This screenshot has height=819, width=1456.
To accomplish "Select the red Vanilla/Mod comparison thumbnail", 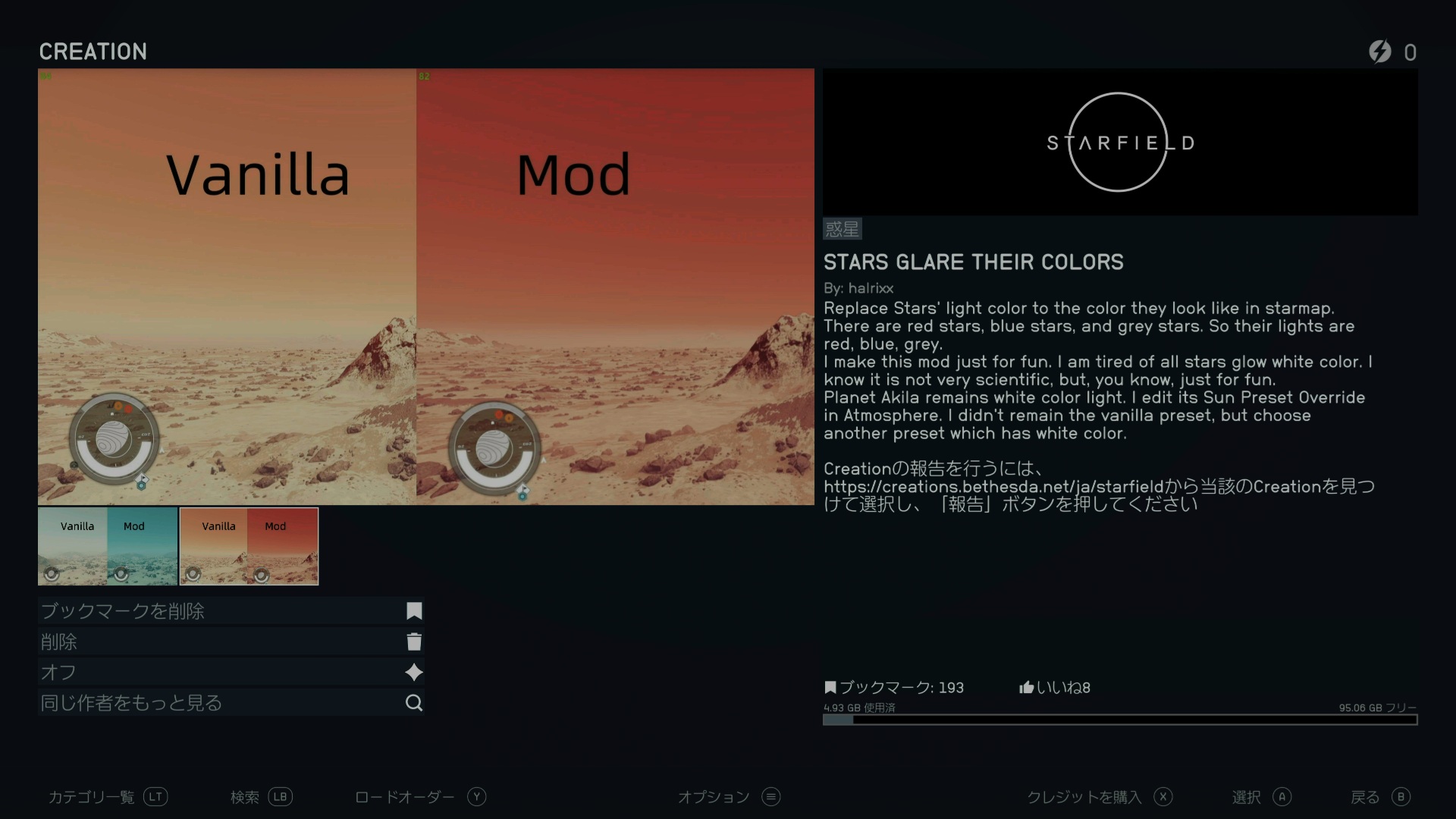I will point(249,547).
